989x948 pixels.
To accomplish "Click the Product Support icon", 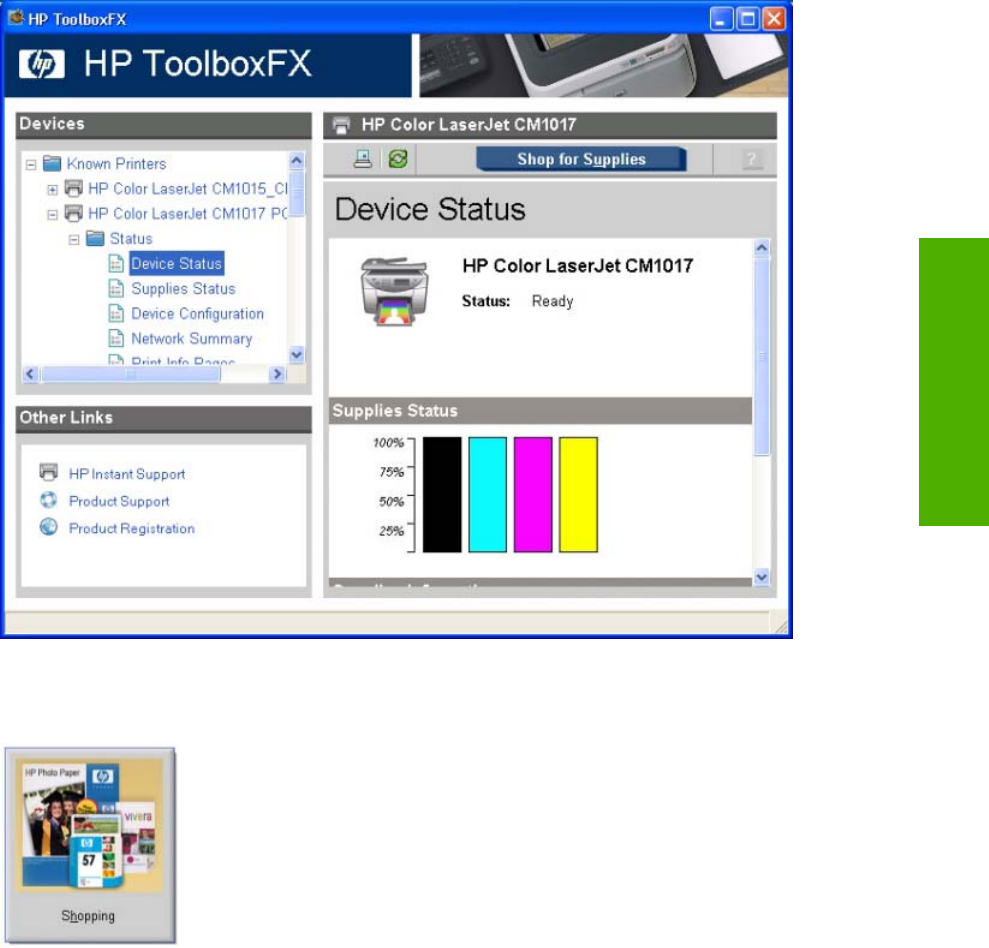I will pyautogui.click(x=49, y=500).
